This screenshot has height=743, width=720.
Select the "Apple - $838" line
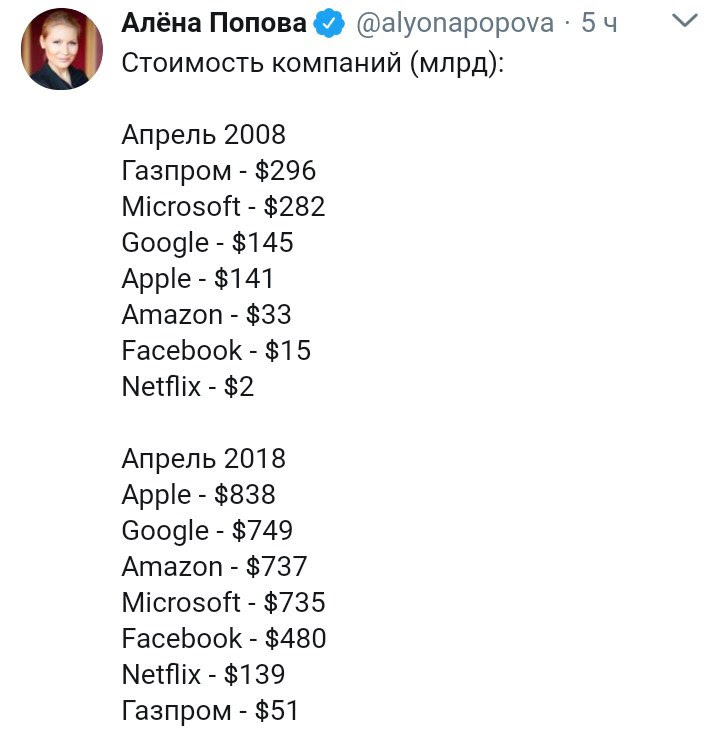[198, 495]
